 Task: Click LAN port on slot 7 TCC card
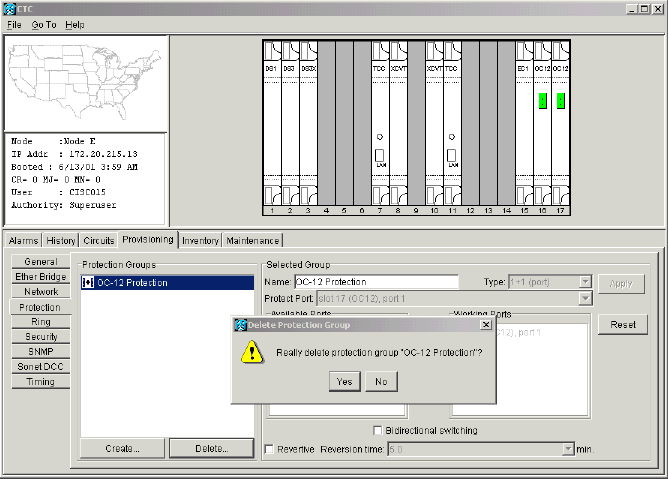(x=380, y=155)
